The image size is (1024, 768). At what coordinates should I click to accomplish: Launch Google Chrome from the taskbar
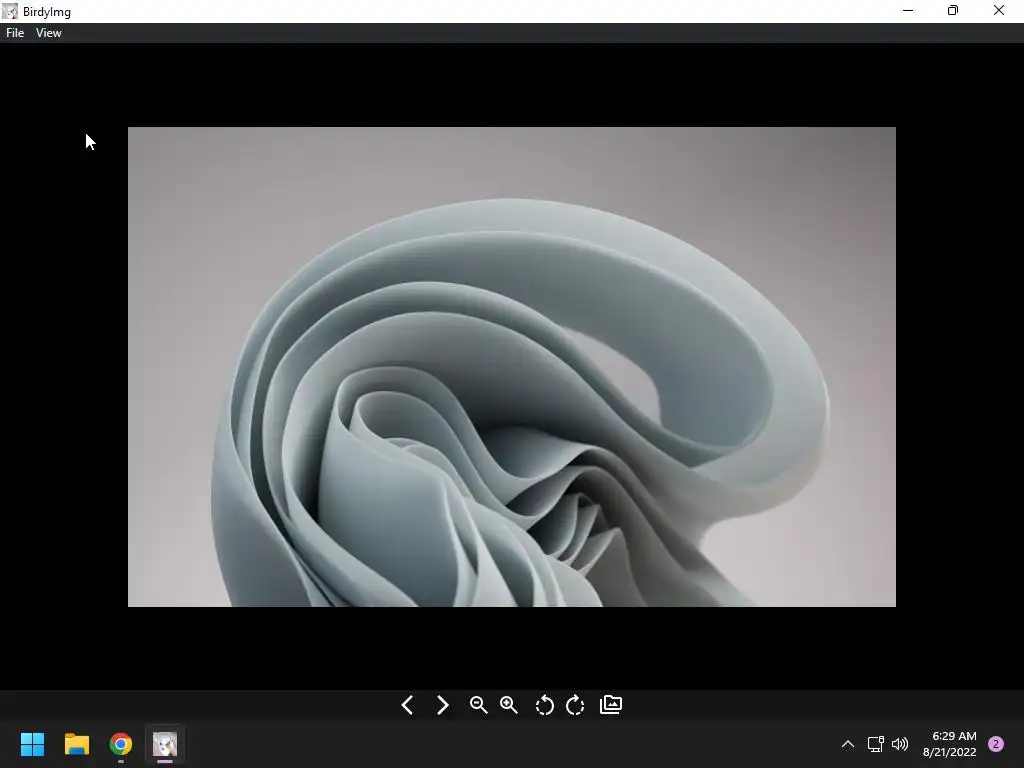coord(121,744)
